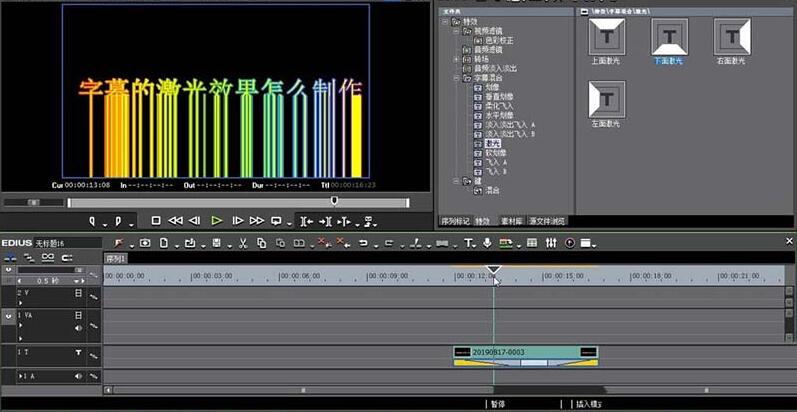Click the preview scrubber slider handle
This screenshot has height=412, width=797.
pos(334,200)
